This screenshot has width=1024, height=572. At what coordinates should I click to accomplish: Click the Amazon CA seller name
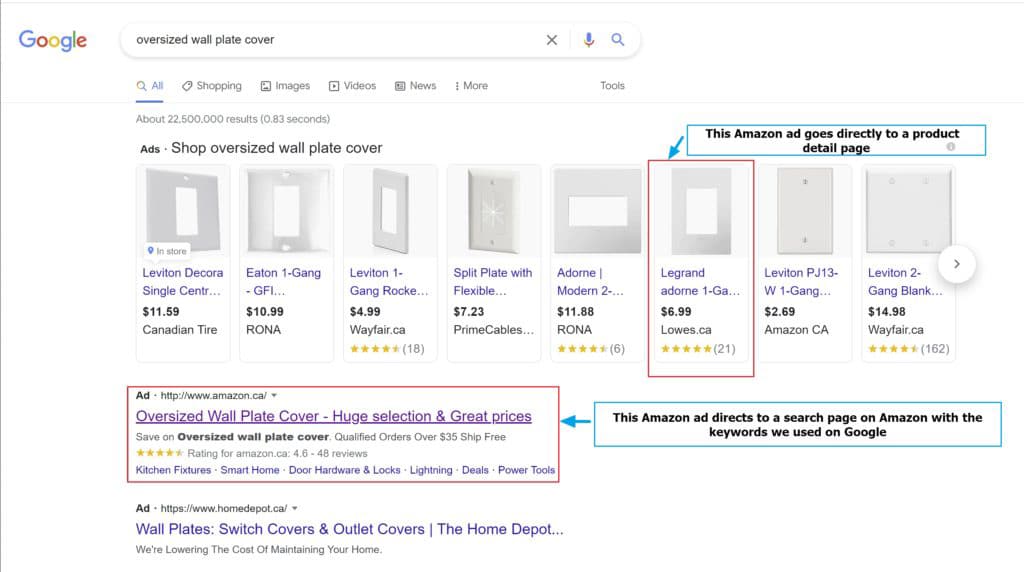pyautogui.click(x=796, y=330)
